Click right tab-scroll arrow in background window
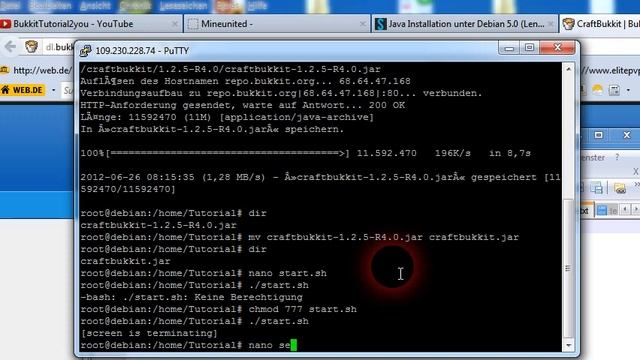The image size is (640, 360). click(x=635, y=210)
